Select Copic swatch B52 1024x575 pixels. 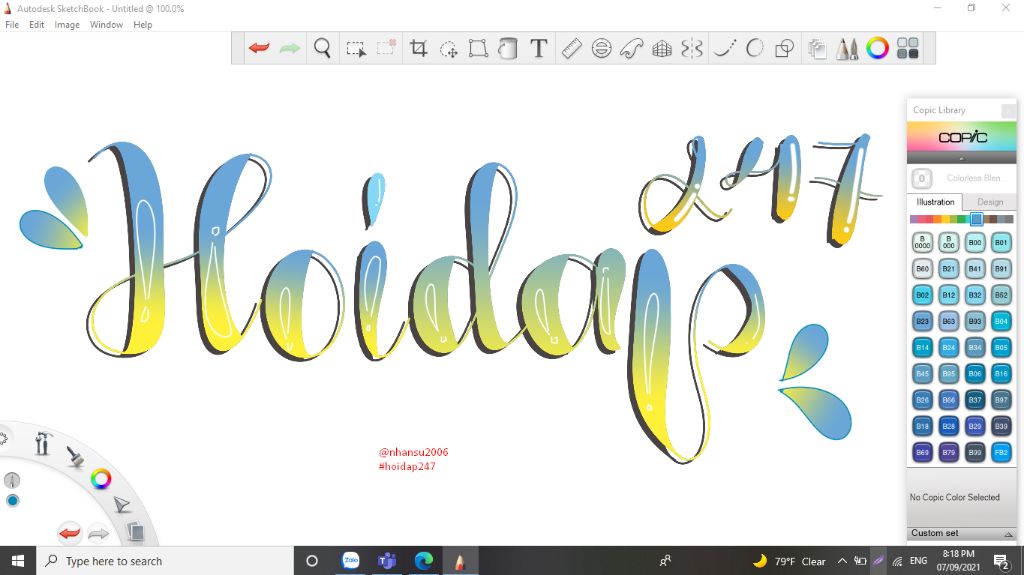pos(1000,295)
